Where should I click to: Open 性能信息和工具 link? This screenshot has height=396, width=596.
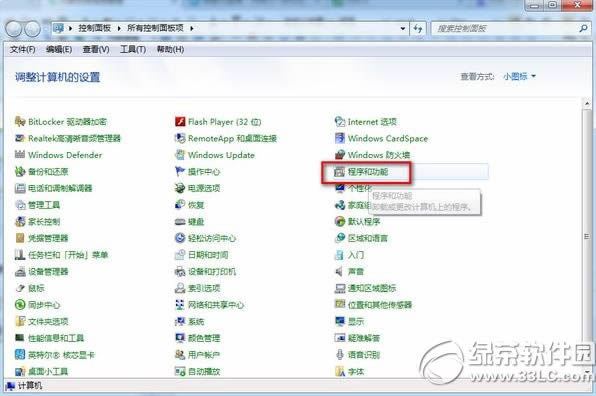click(56, 338)
